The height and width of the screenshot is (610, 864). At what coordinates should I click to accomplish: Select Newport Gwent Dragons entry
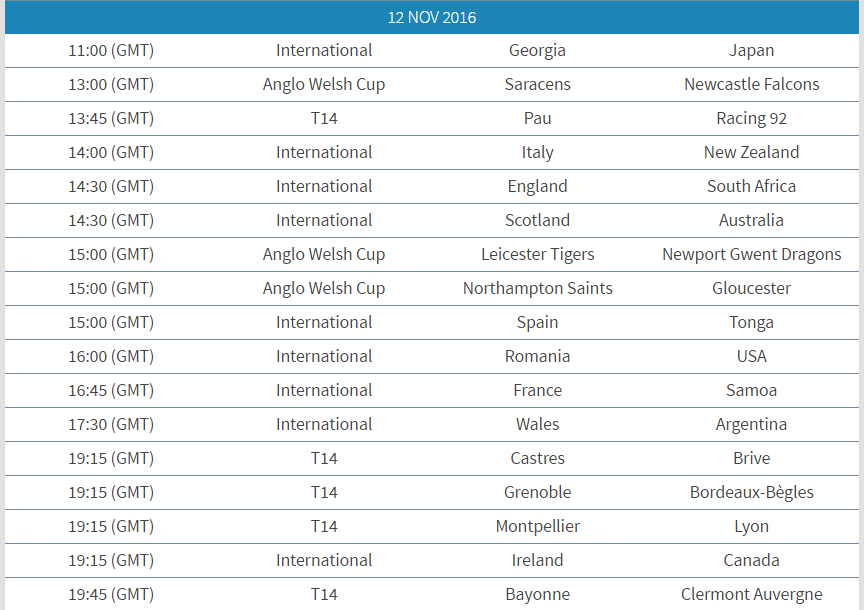[751, 255]
